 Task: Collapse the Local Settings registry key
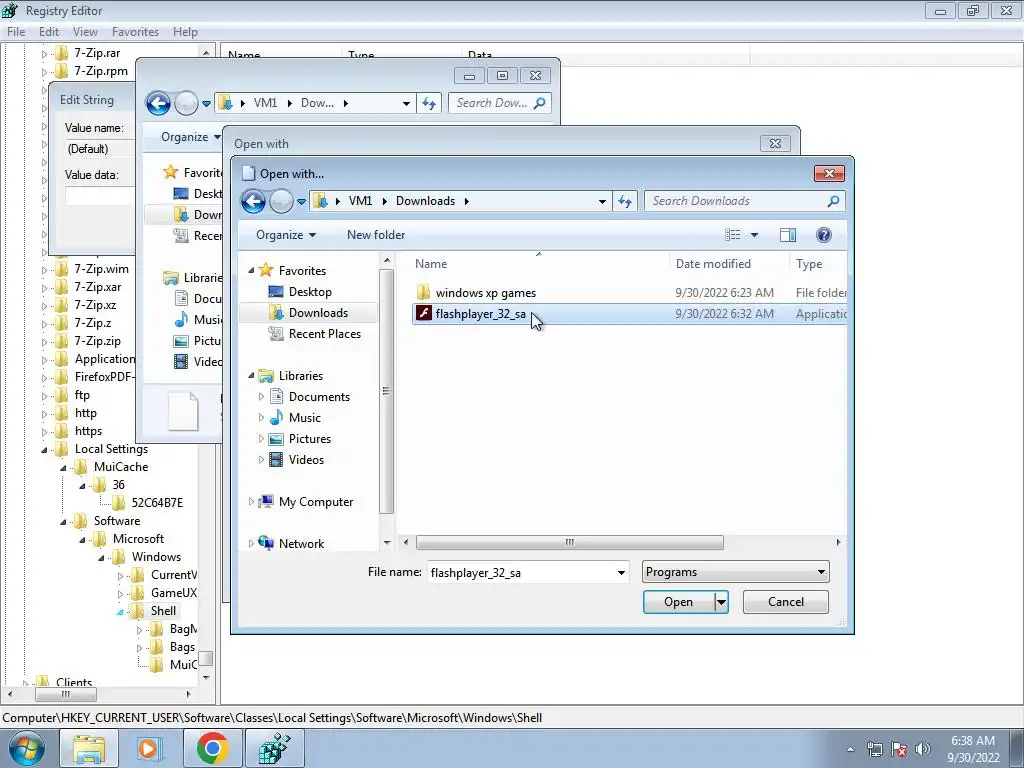44,449
